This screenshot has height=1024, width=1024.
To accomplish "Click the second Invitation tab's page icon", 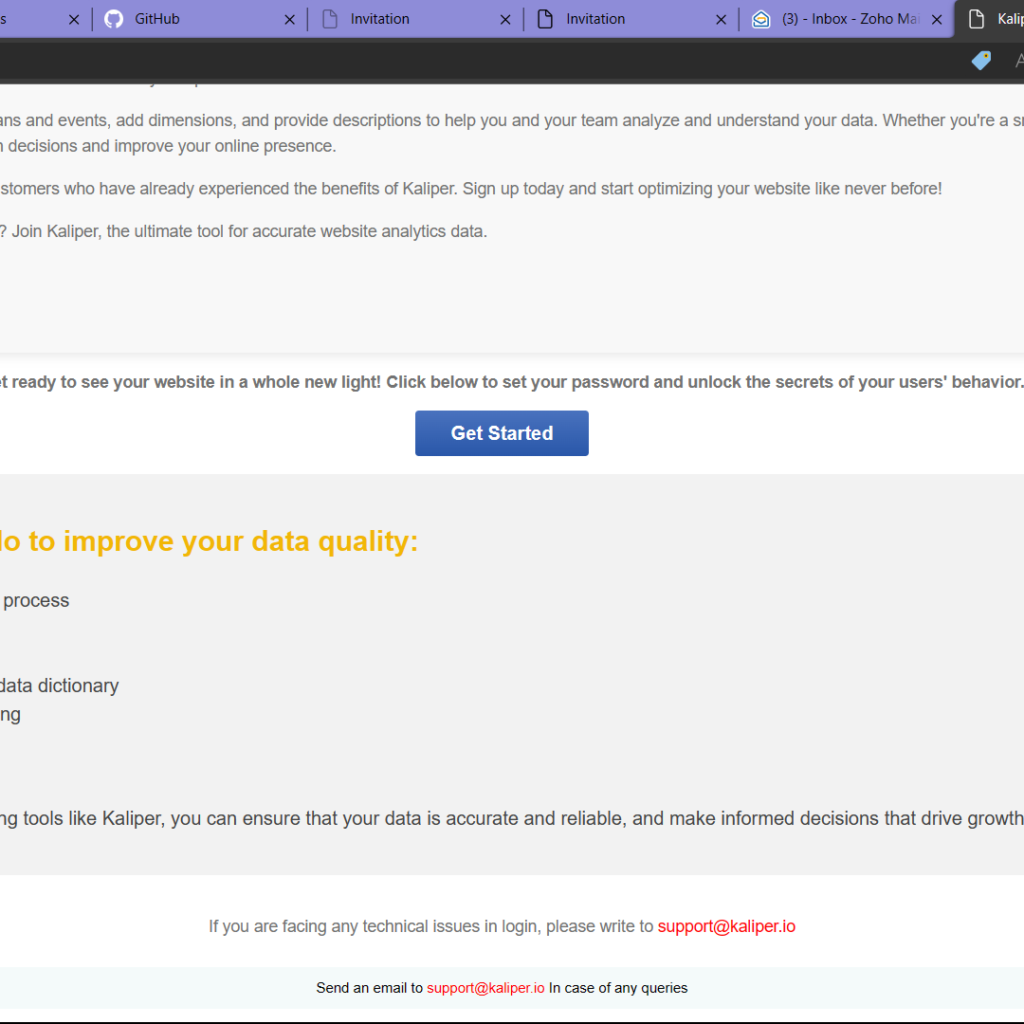I will [x=545, y=19].
